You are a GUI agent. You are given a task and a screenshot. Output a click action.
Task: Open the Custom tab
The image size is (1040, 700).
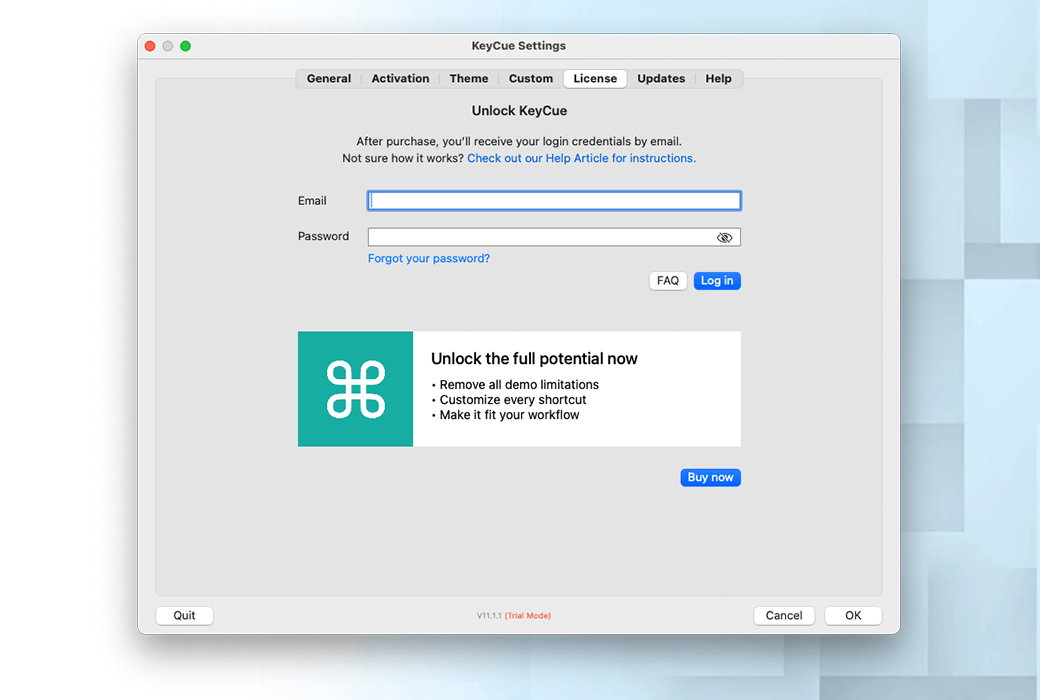(x=530, y=78)
